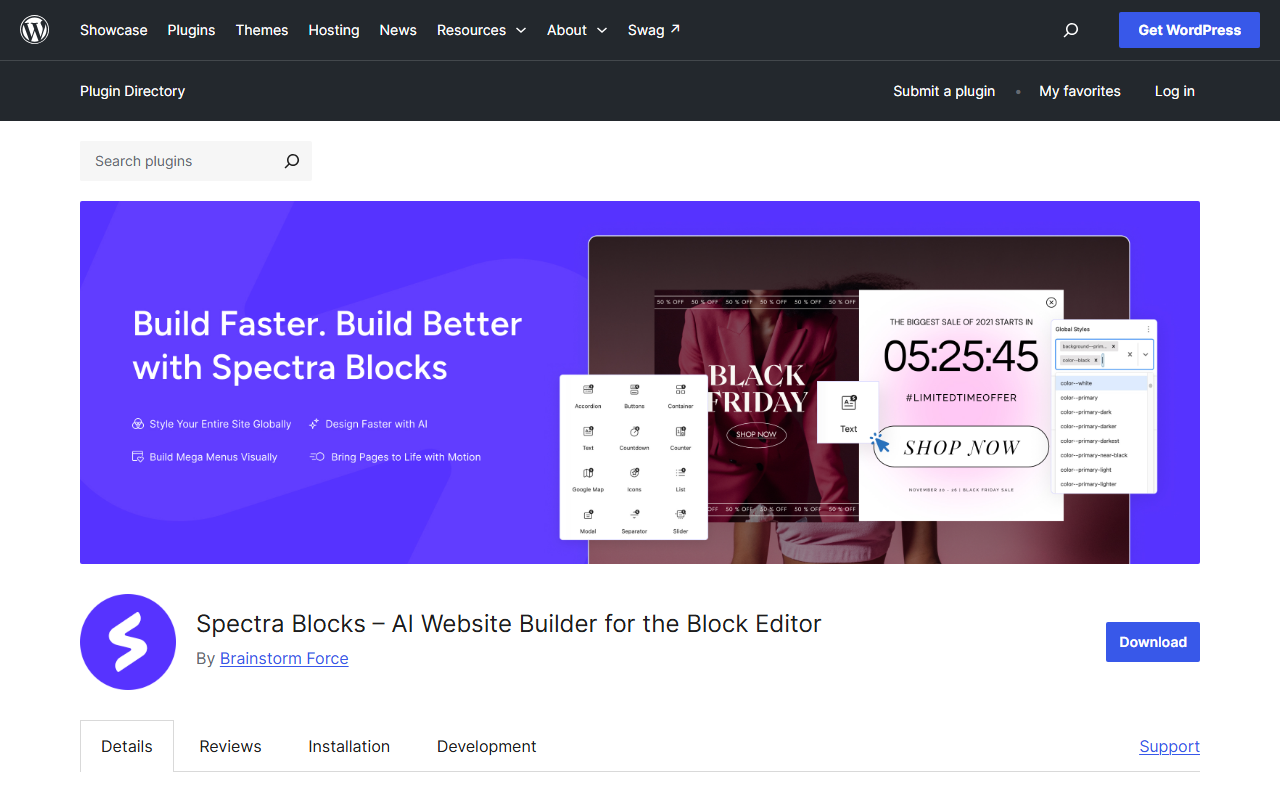The image size is (1280, 800).
Task: Open the Plugin Directory link
Action: (132, 91)
